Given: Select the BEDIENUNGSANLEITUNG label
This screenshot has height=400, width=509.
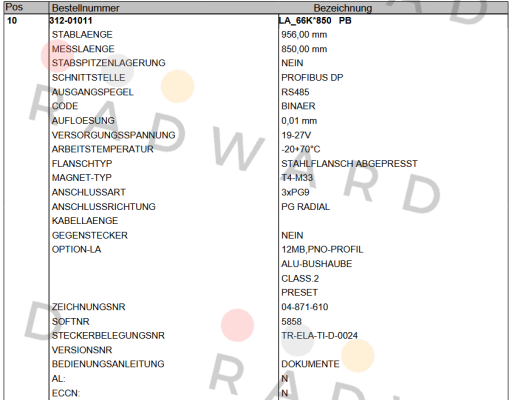Looking at the screenshot, I should [108, 364].
